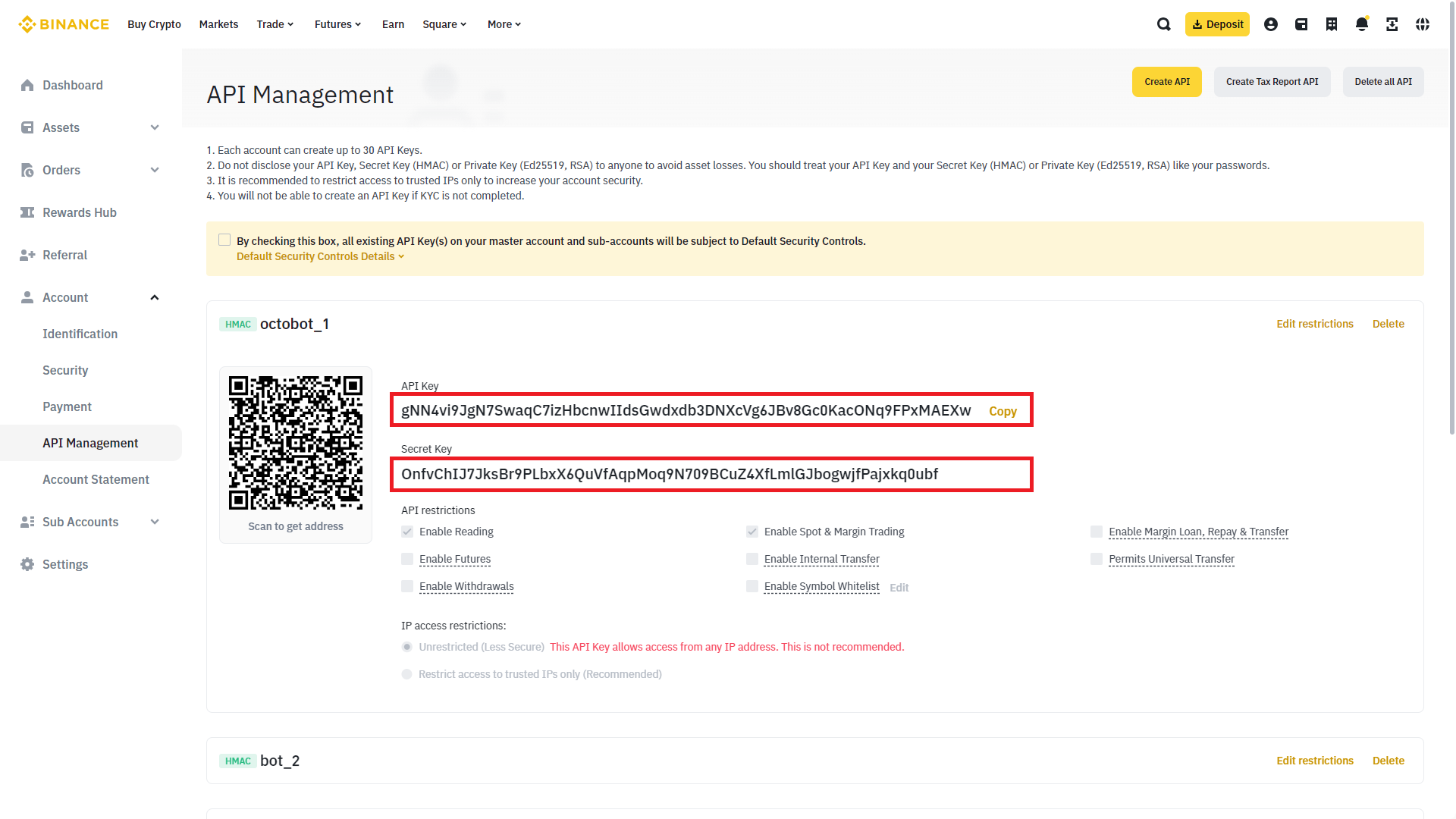1456x819 pixels.
Task: Delete the octobot_1 API key
Action: point(1388,324)
